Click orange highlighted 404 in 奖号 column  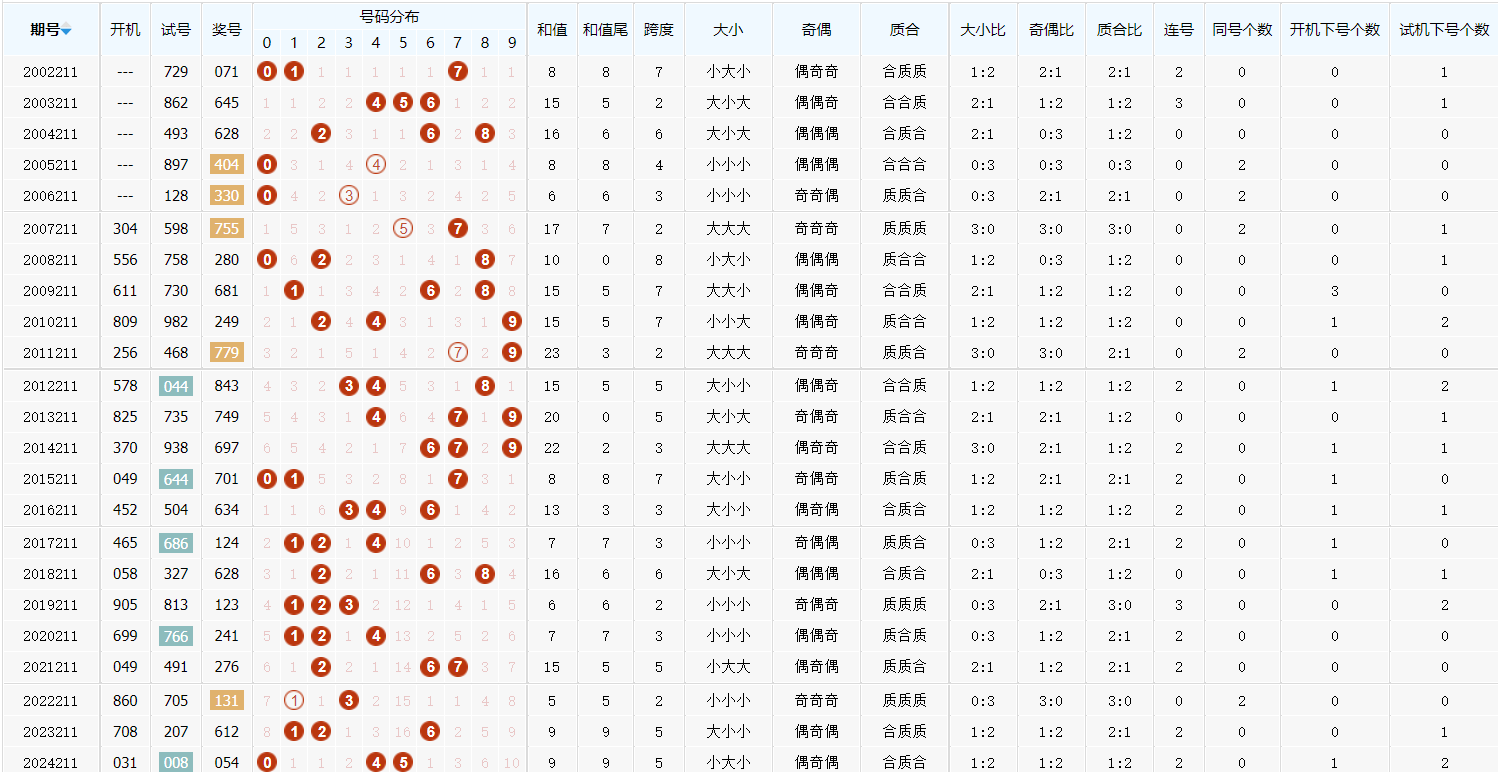pos(227,164)
